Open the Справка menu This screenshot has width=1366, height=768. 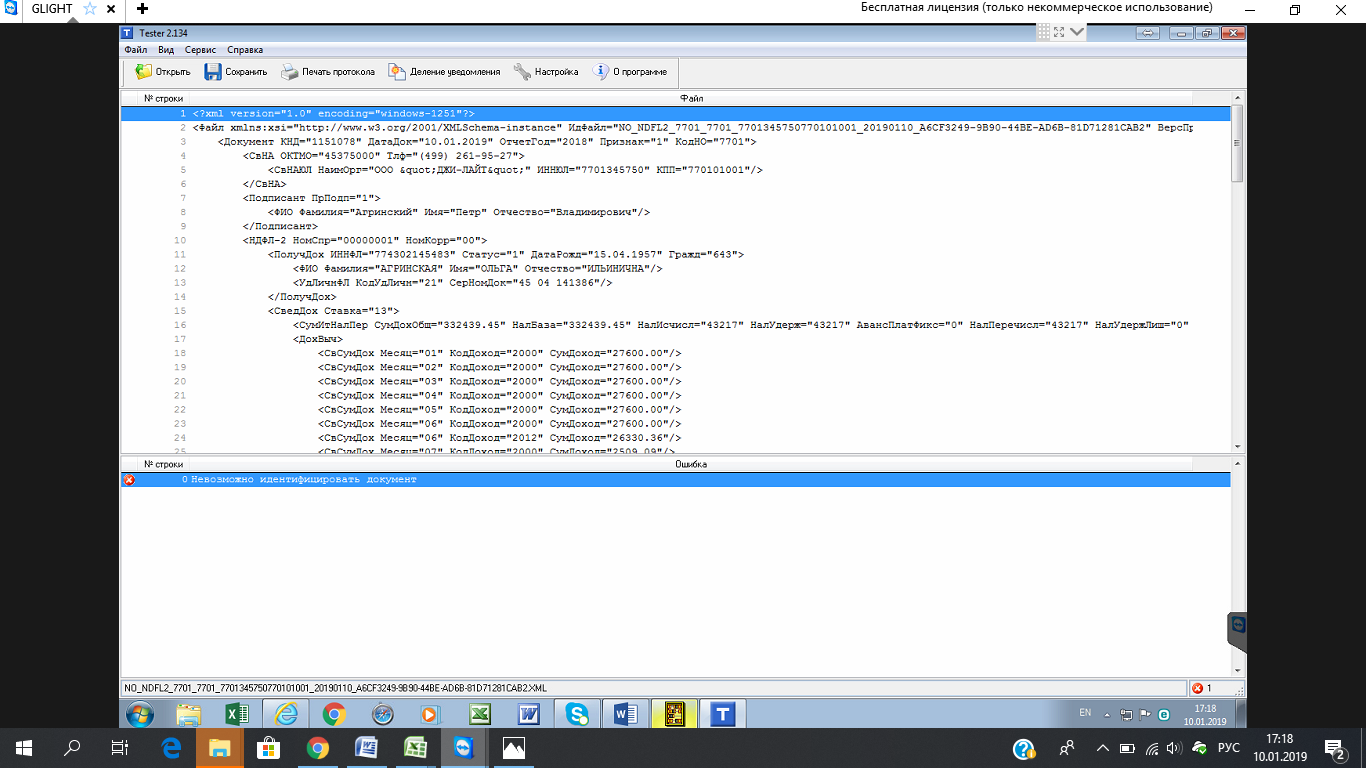coord(245,49)
